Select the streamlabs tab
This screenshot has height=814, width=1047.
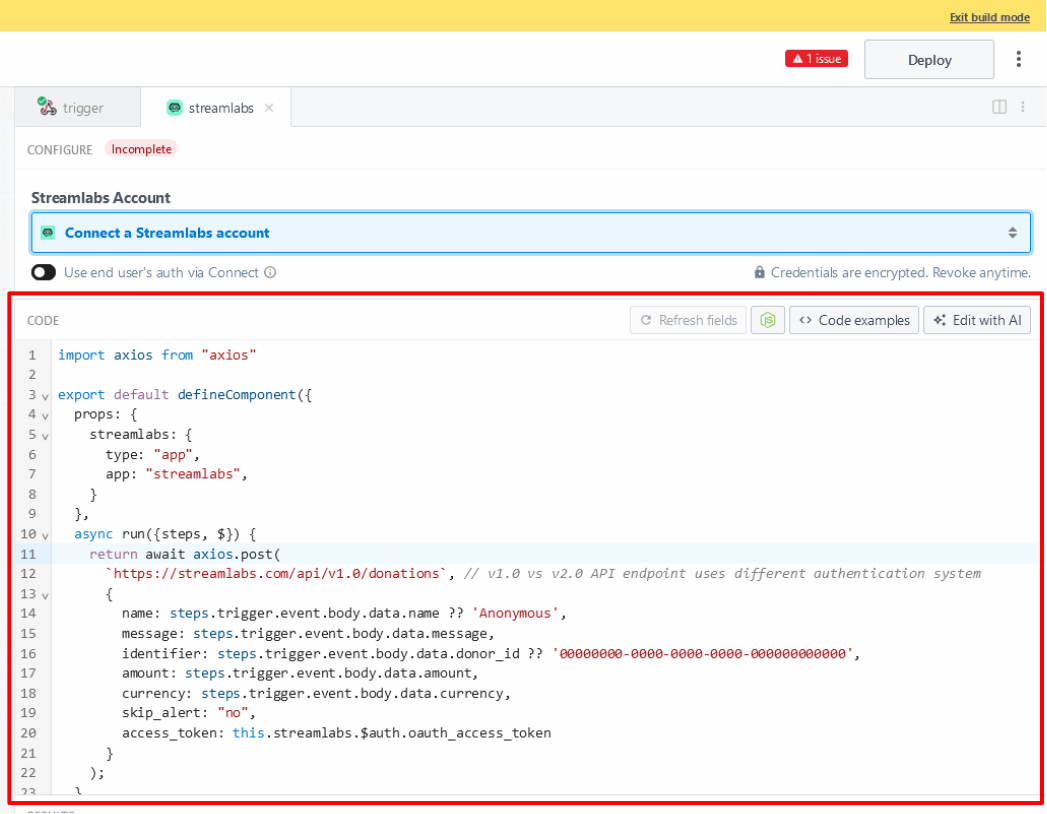click(x=215, y=107)
